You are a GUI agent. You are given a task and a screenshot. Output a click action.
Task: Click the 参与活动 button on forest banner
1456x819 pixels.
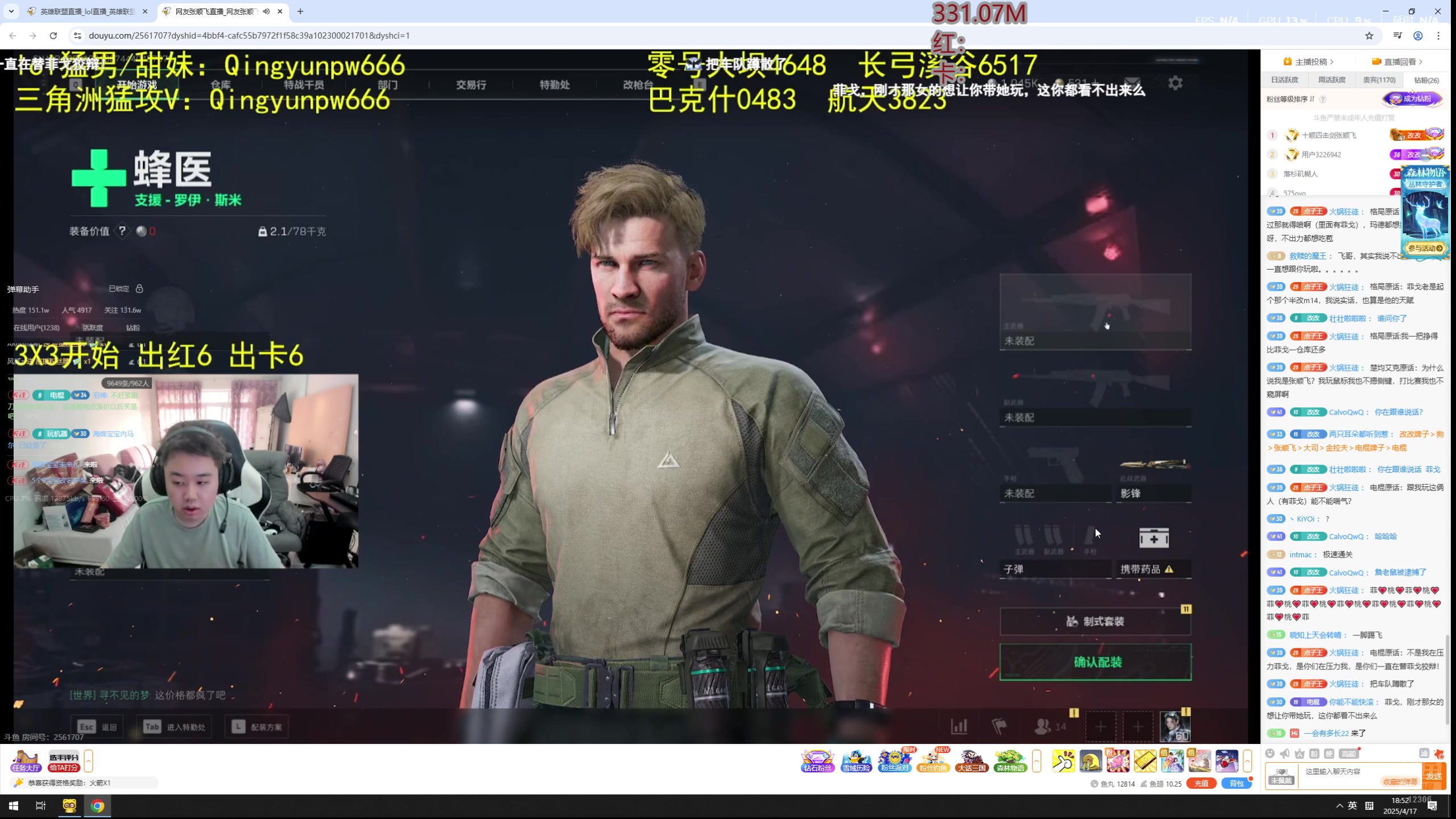tap(1425, 248)
